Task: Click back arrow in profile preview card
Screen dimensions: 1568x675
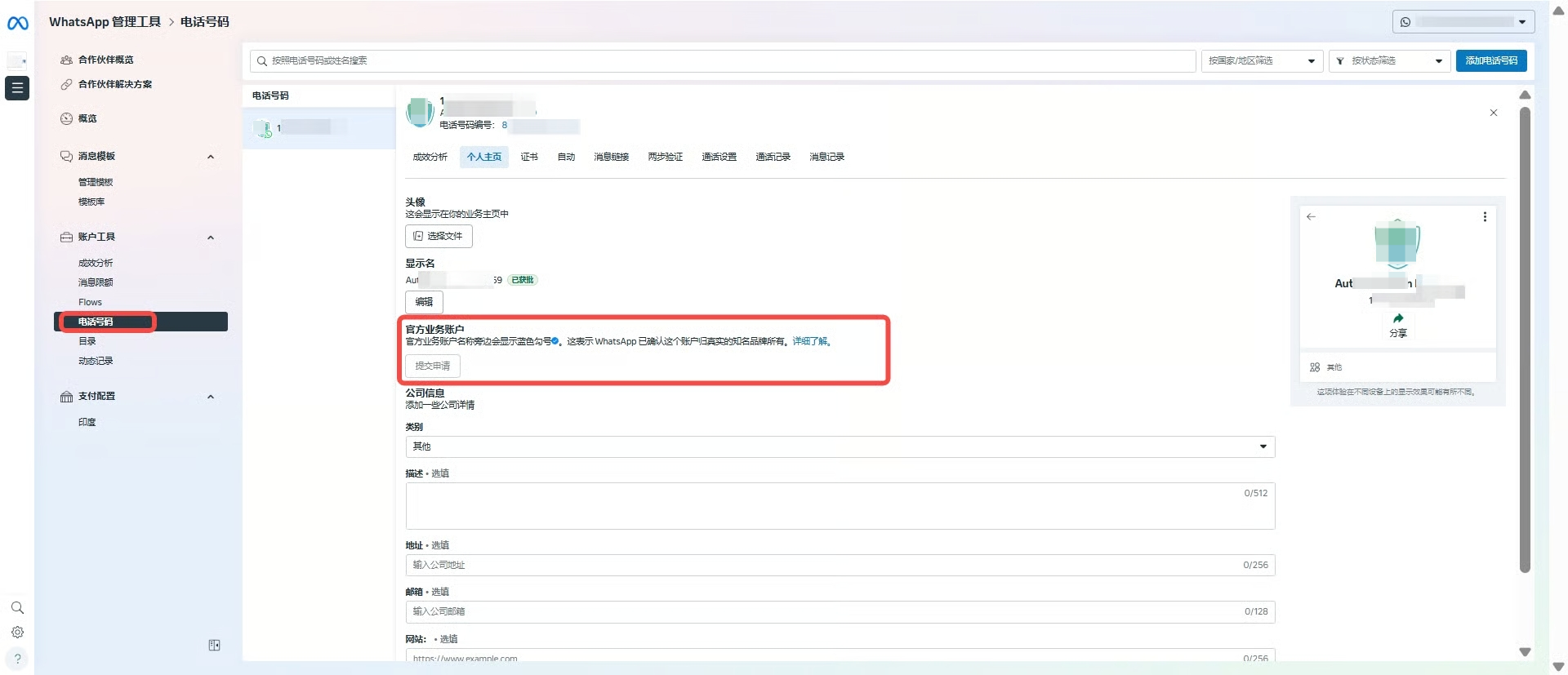Action: (1311, 217)
